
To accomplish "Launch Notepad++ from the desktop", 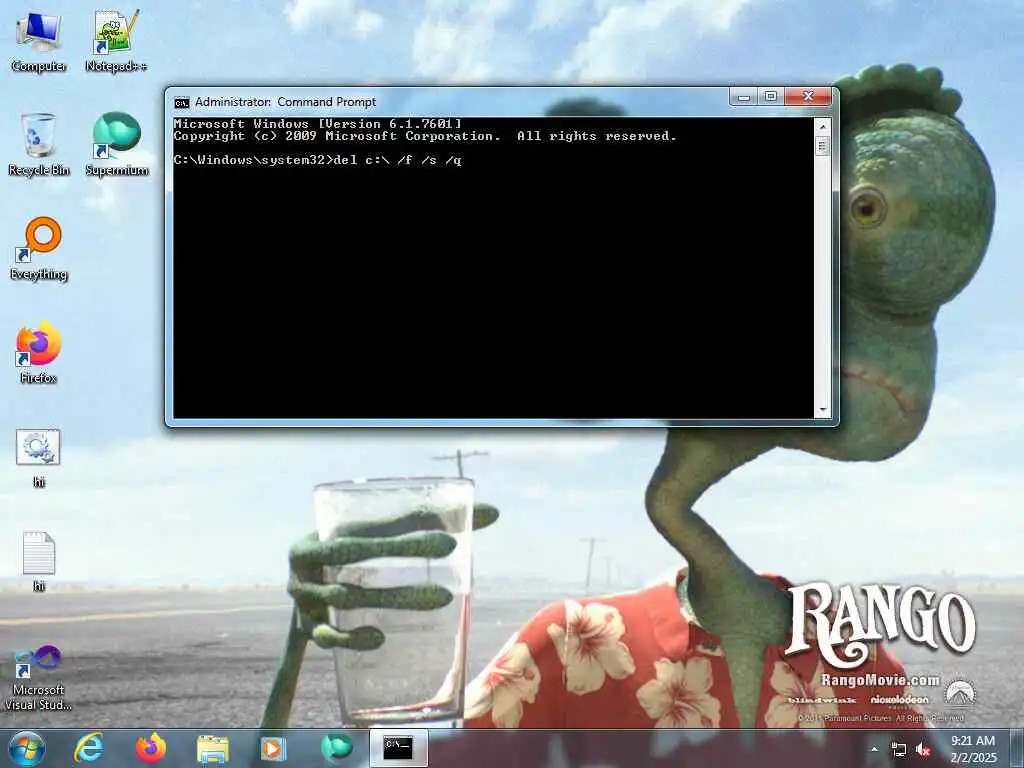I will 116,42.
